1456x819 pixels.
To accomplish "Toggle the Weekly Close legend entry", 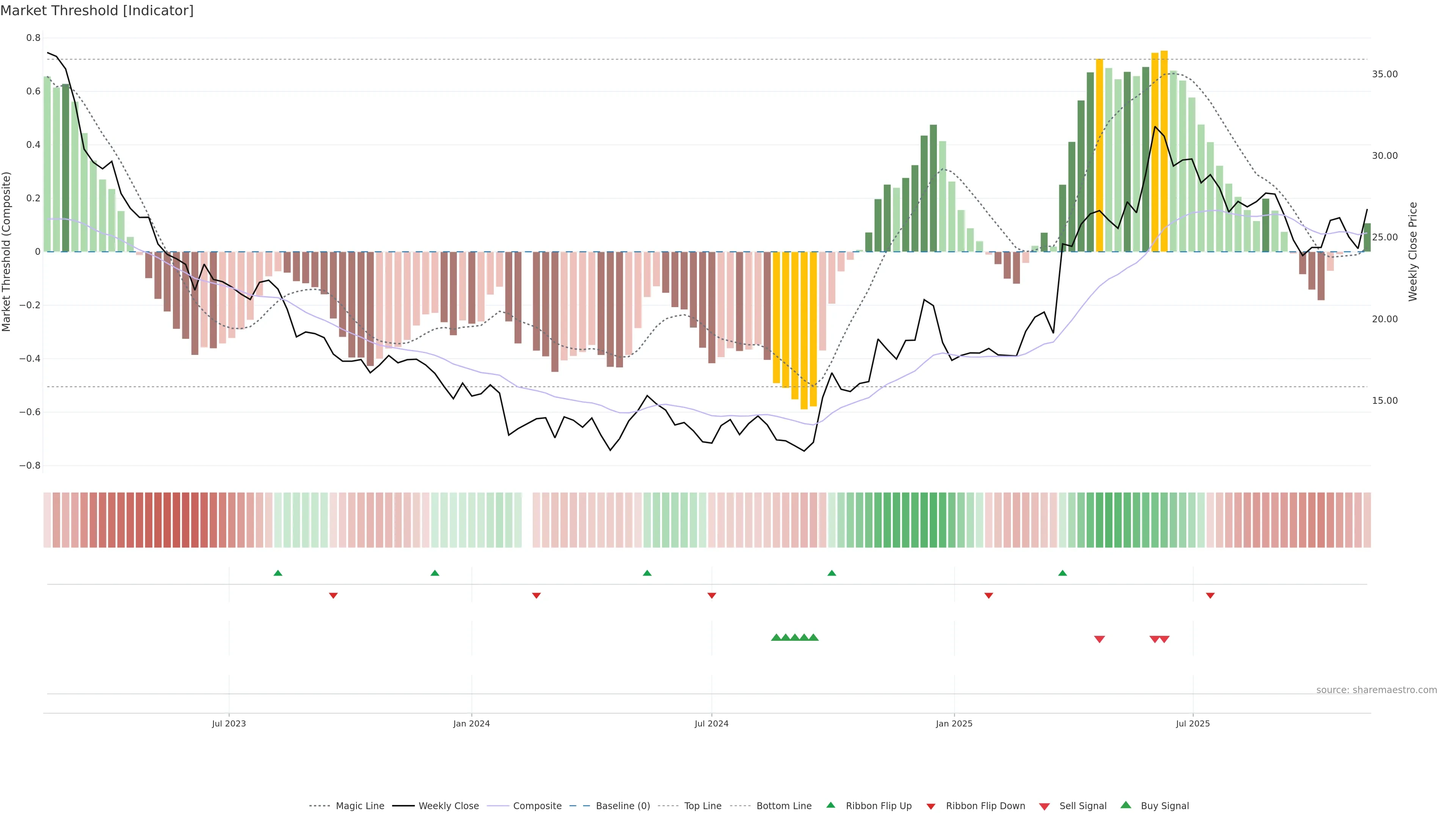I will pos(448,806).
